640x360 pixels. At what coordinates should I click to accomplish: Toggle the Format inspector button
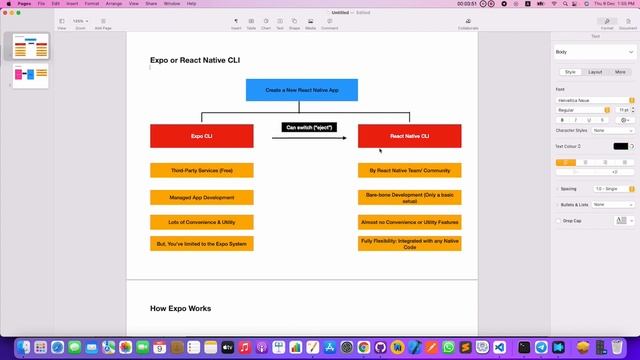click(607, 21)
